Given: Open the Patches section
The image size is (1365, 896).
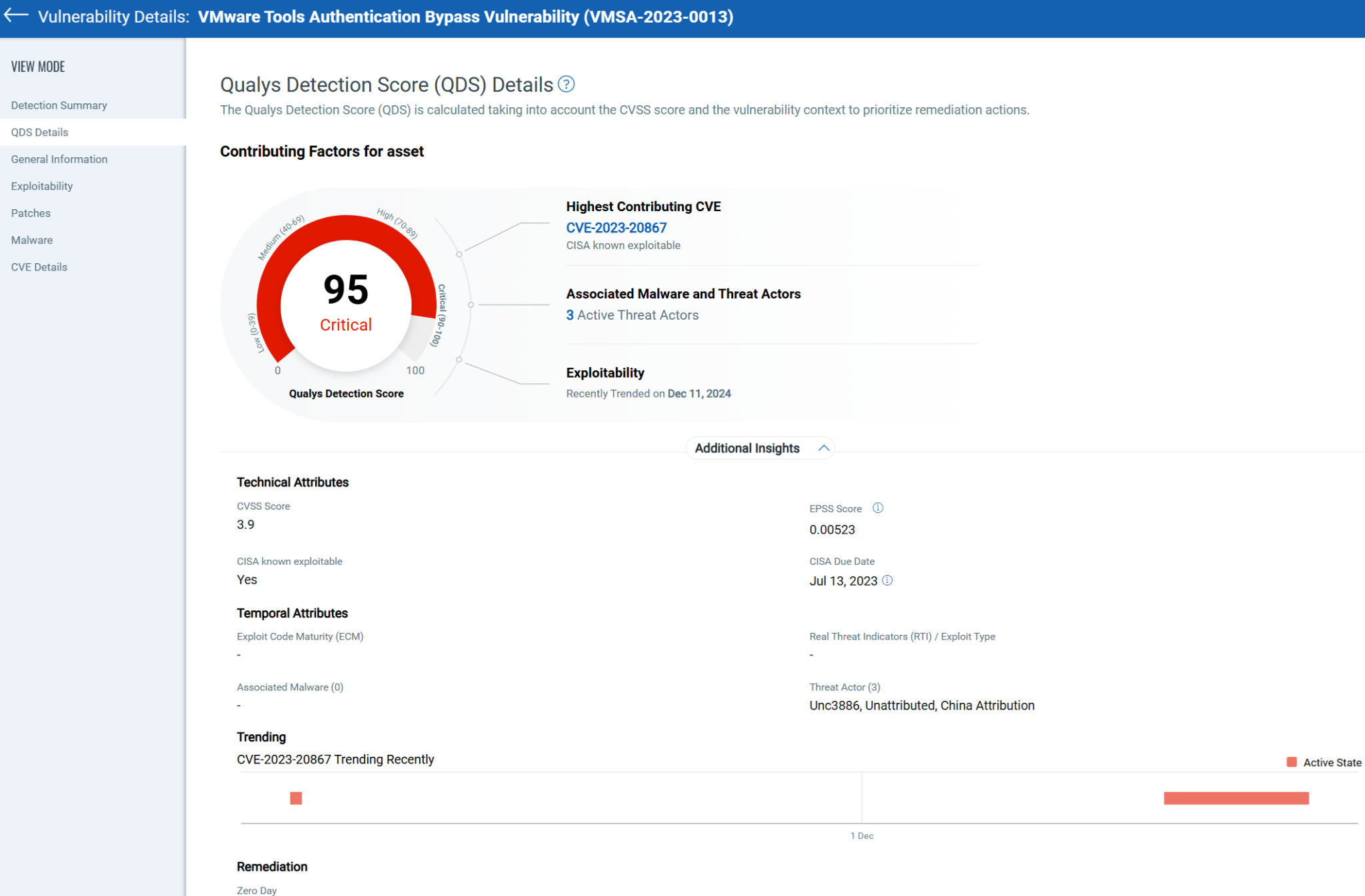Looking at the screenshot, I should point(30,213).
